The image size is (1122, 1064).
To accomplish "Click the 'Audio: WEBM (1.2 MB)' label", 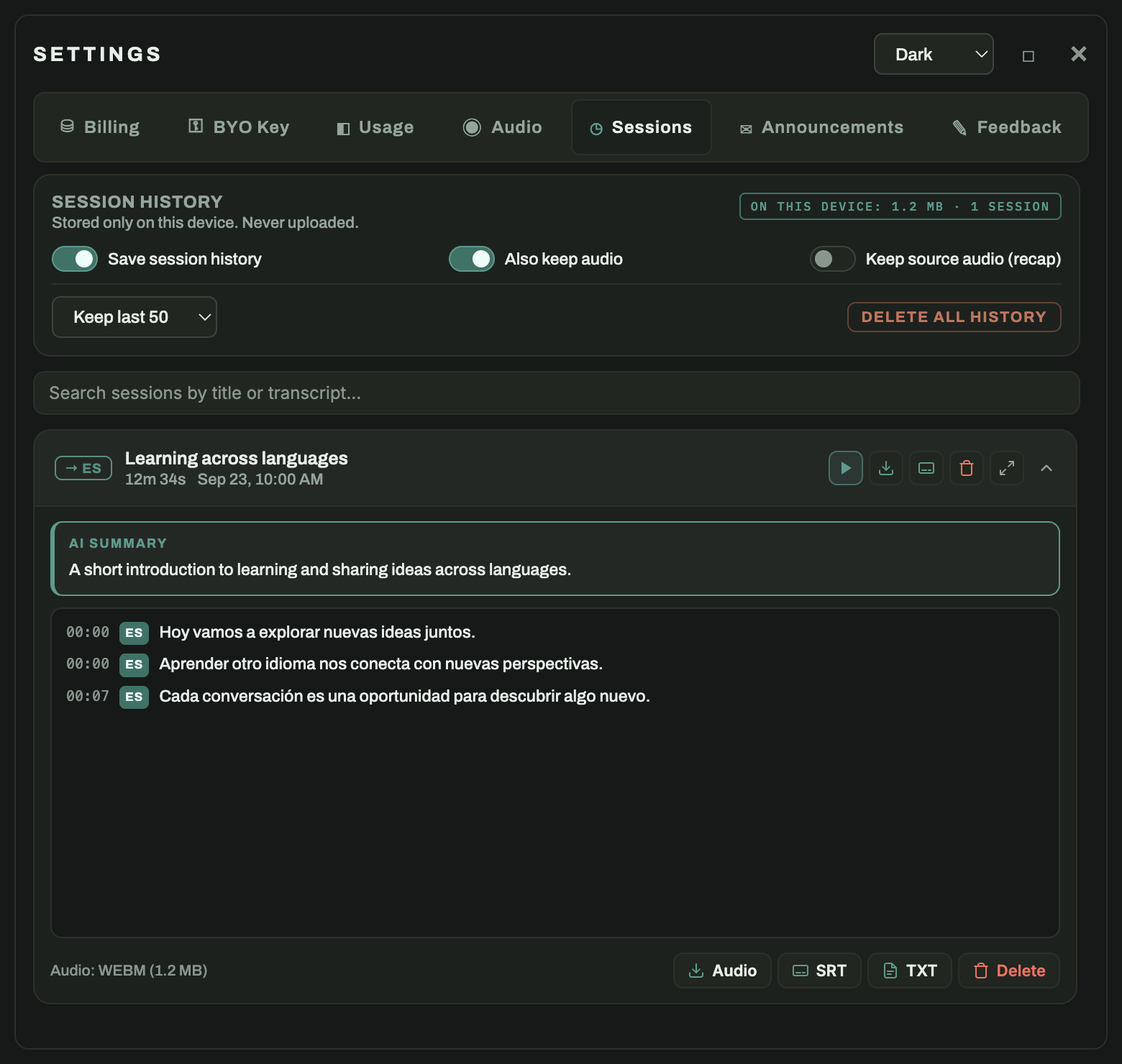I will pos(129,971).
